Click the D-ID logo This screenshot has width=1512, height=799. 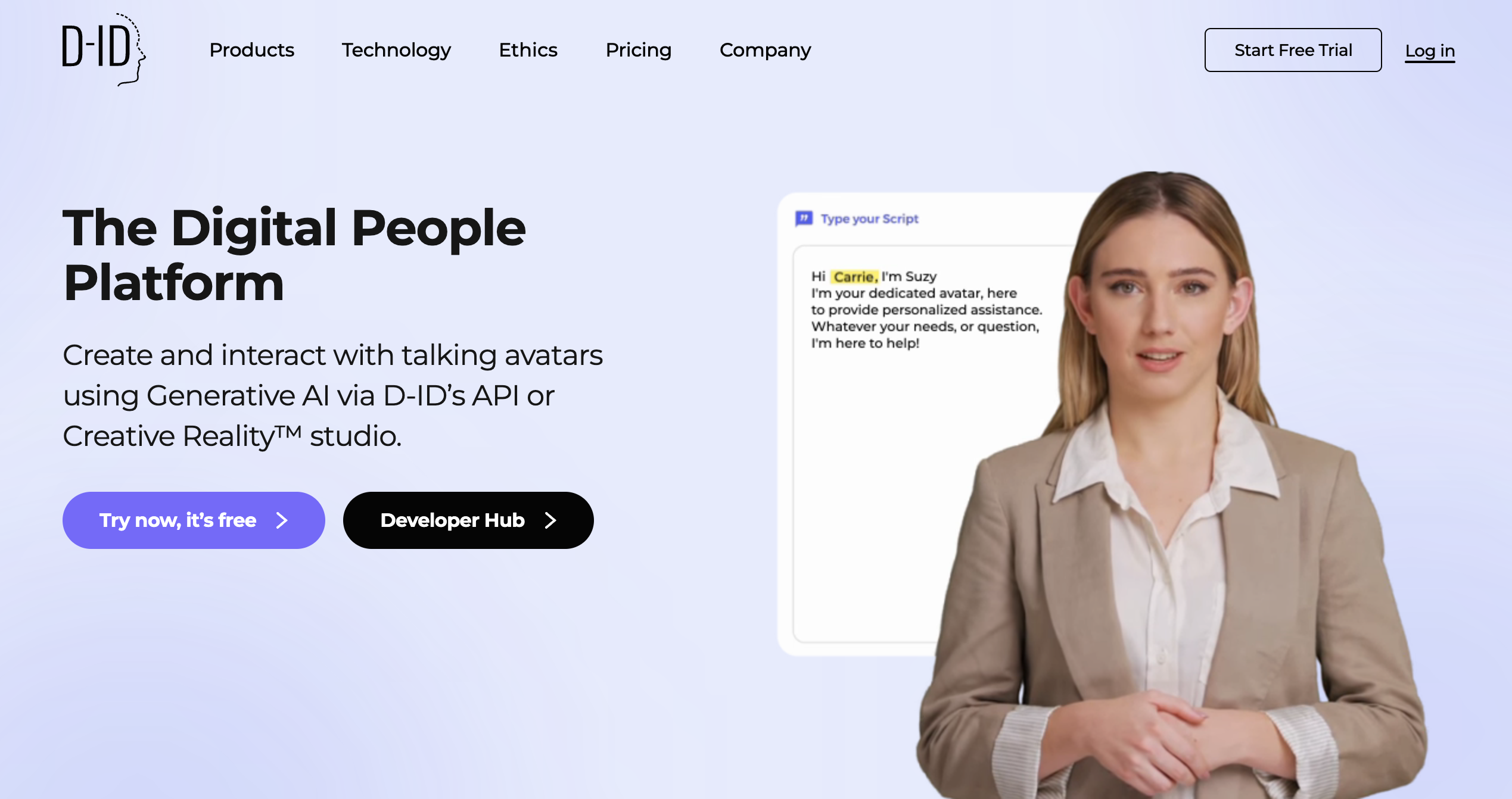[104, 49]
